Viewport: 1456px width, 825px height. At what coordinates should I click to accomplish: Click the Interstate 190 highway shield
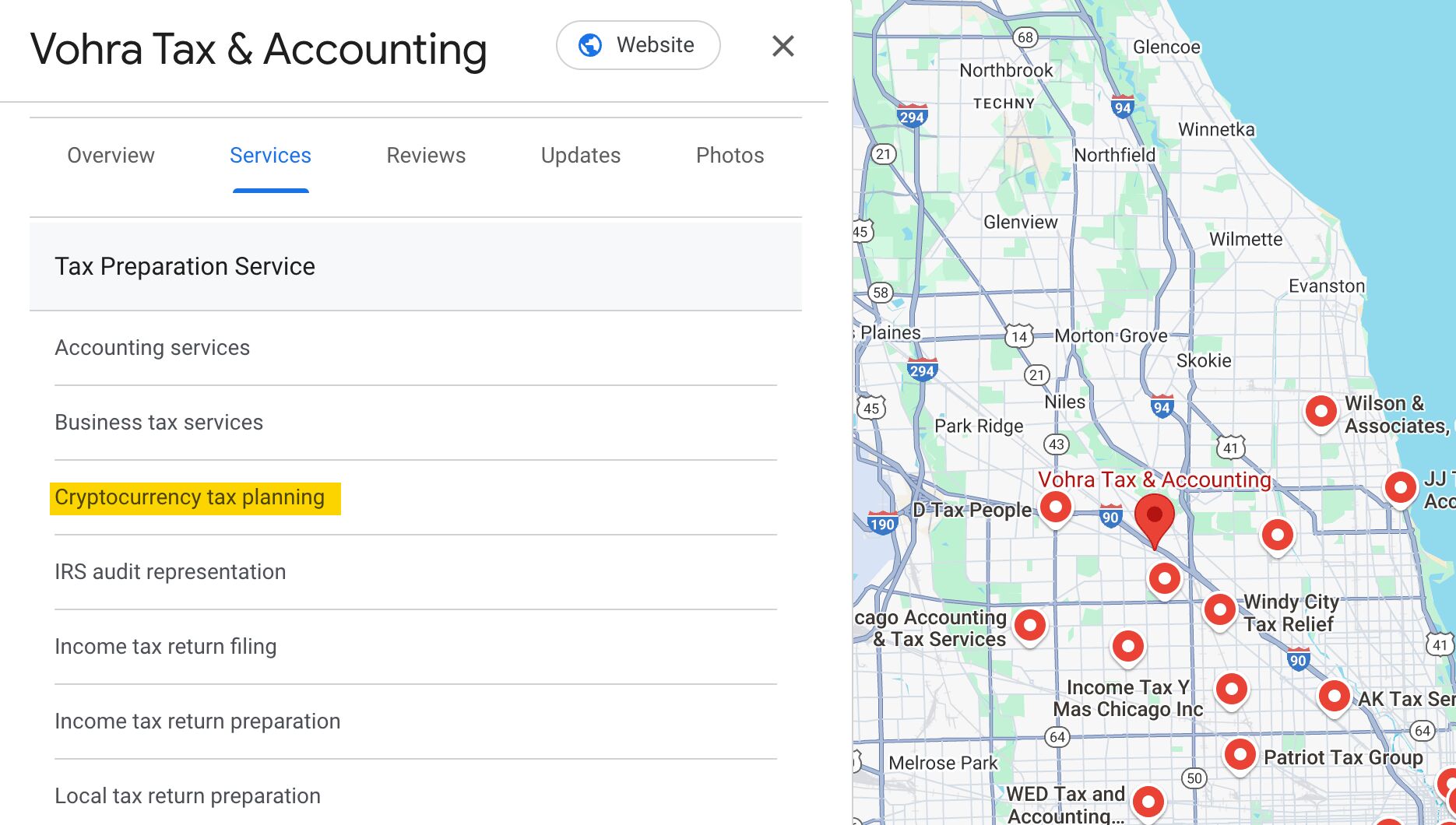[x=882, y=523]
